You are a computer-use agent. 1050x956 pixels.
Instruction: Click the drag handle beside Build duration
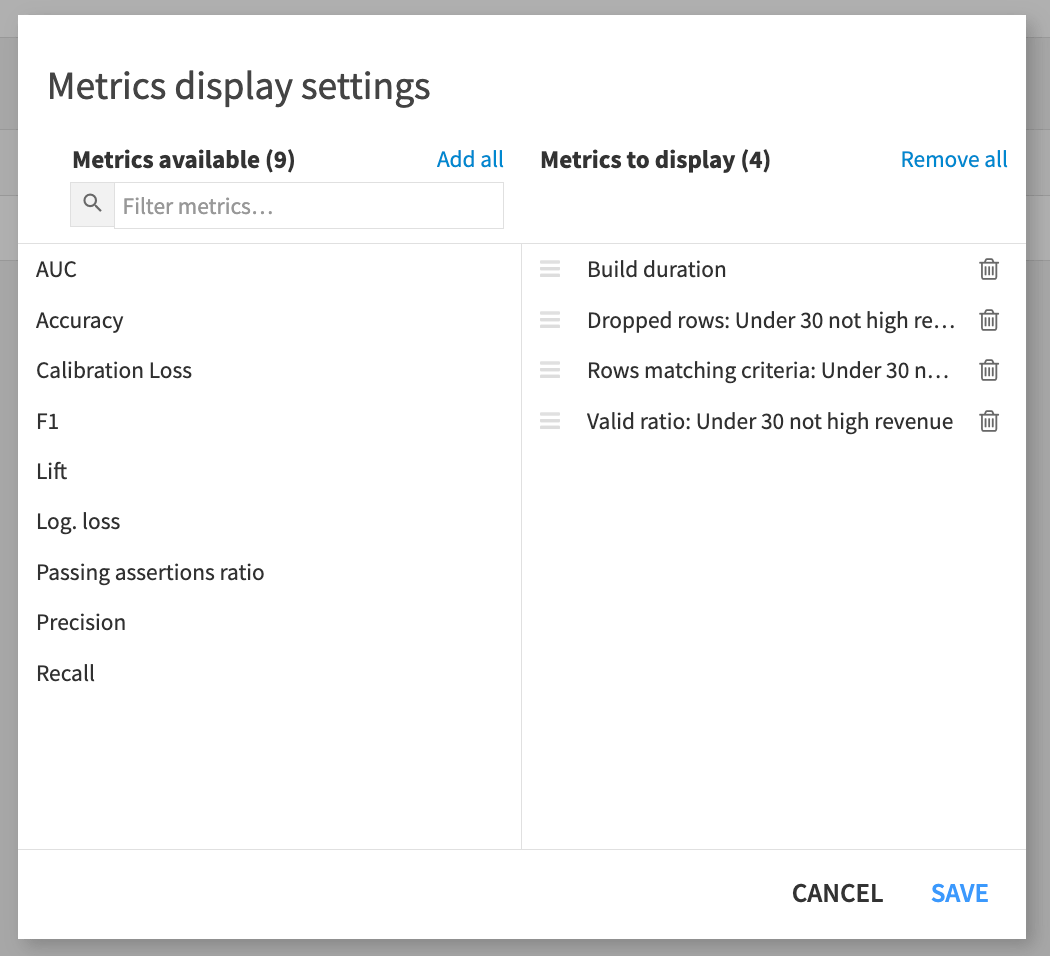coord(549,269)
